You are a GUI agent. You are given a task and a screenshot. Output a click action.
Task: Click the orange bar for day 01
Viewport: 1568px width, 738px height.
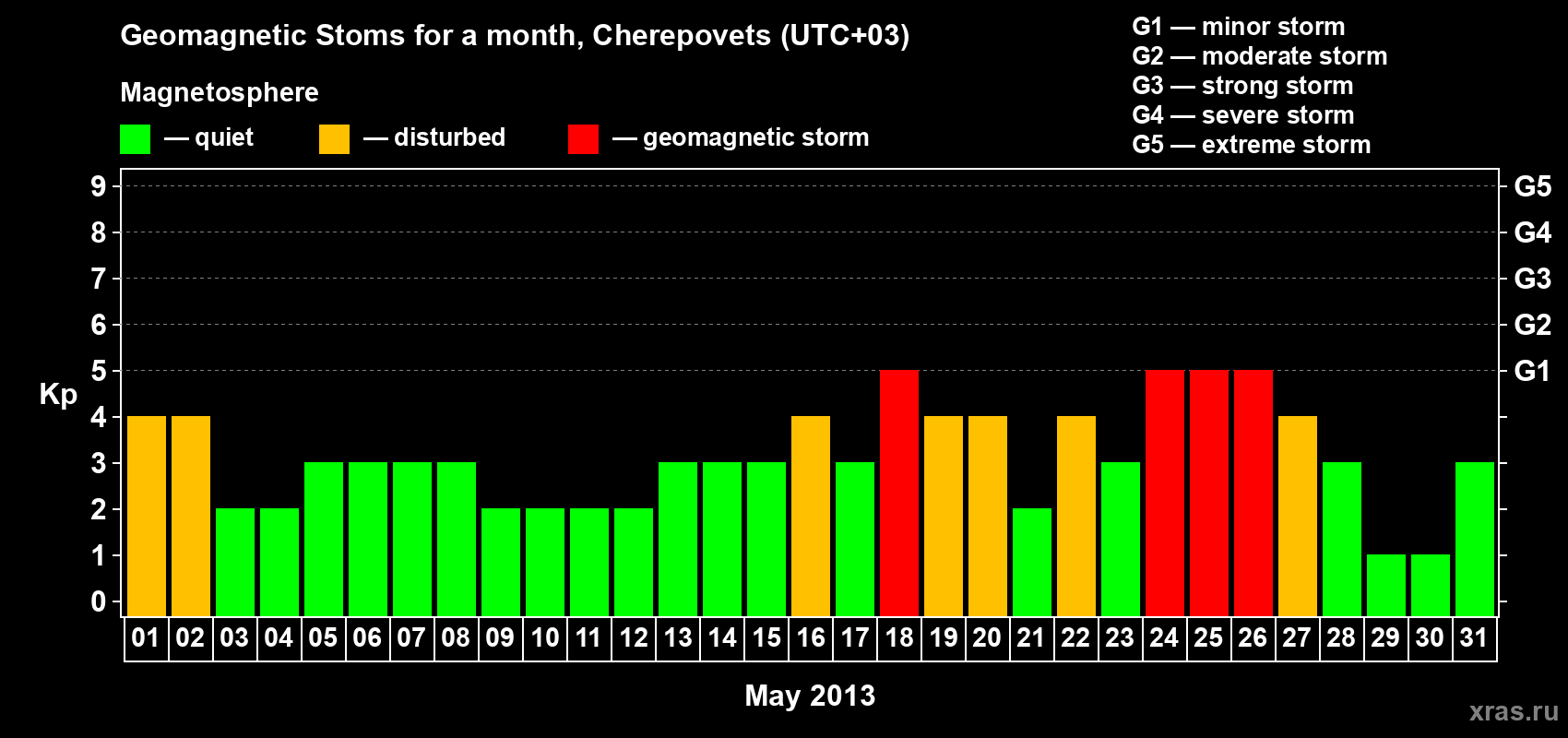pyautogui.click(x=147, y=516)
